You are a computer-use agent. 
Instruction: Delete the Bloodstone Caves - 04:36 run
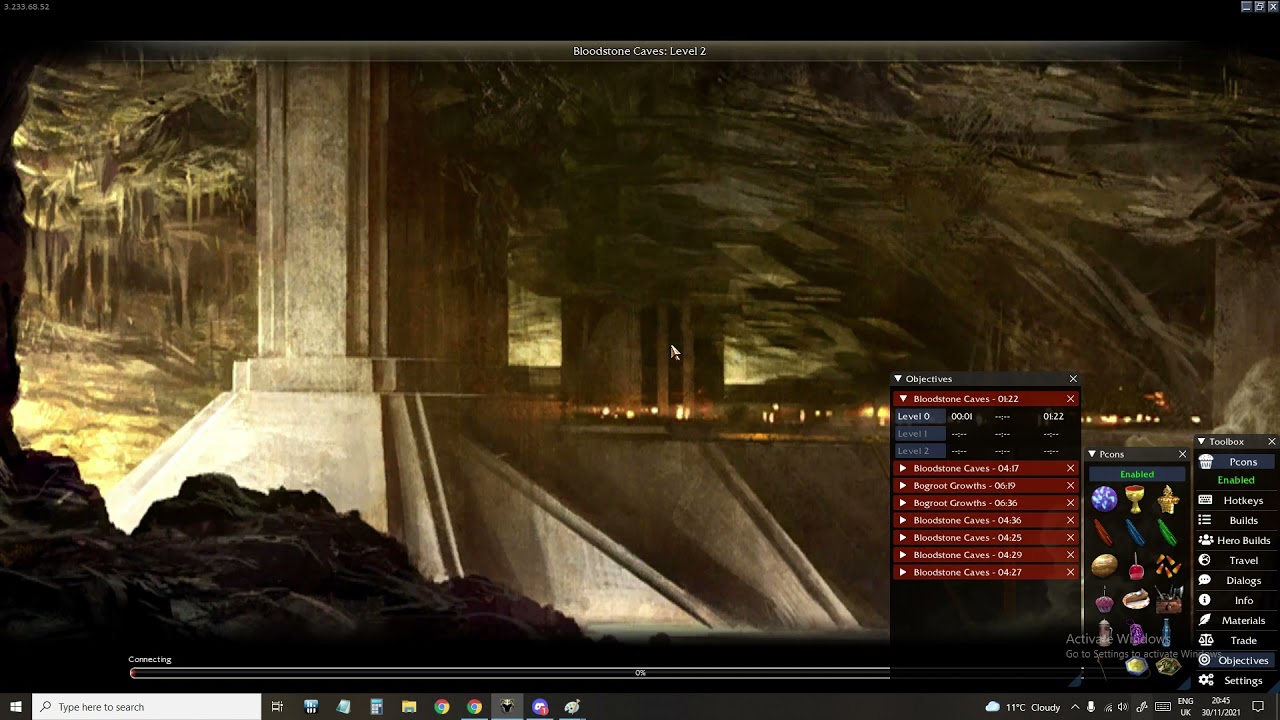[1070, 520]
